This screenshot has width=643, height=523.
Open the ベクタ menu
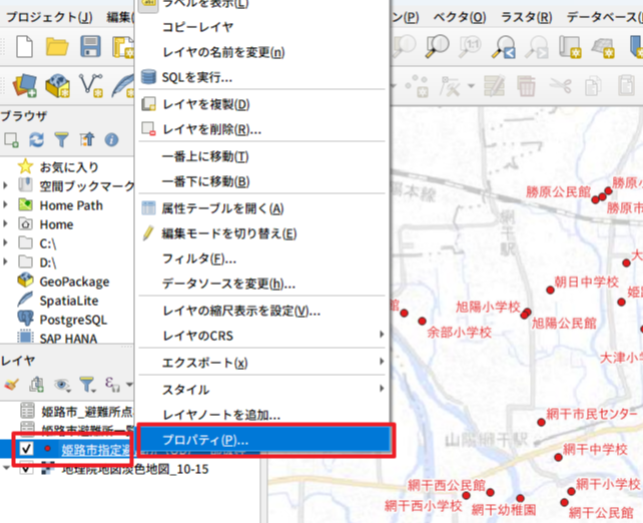(x=464, y=17)
